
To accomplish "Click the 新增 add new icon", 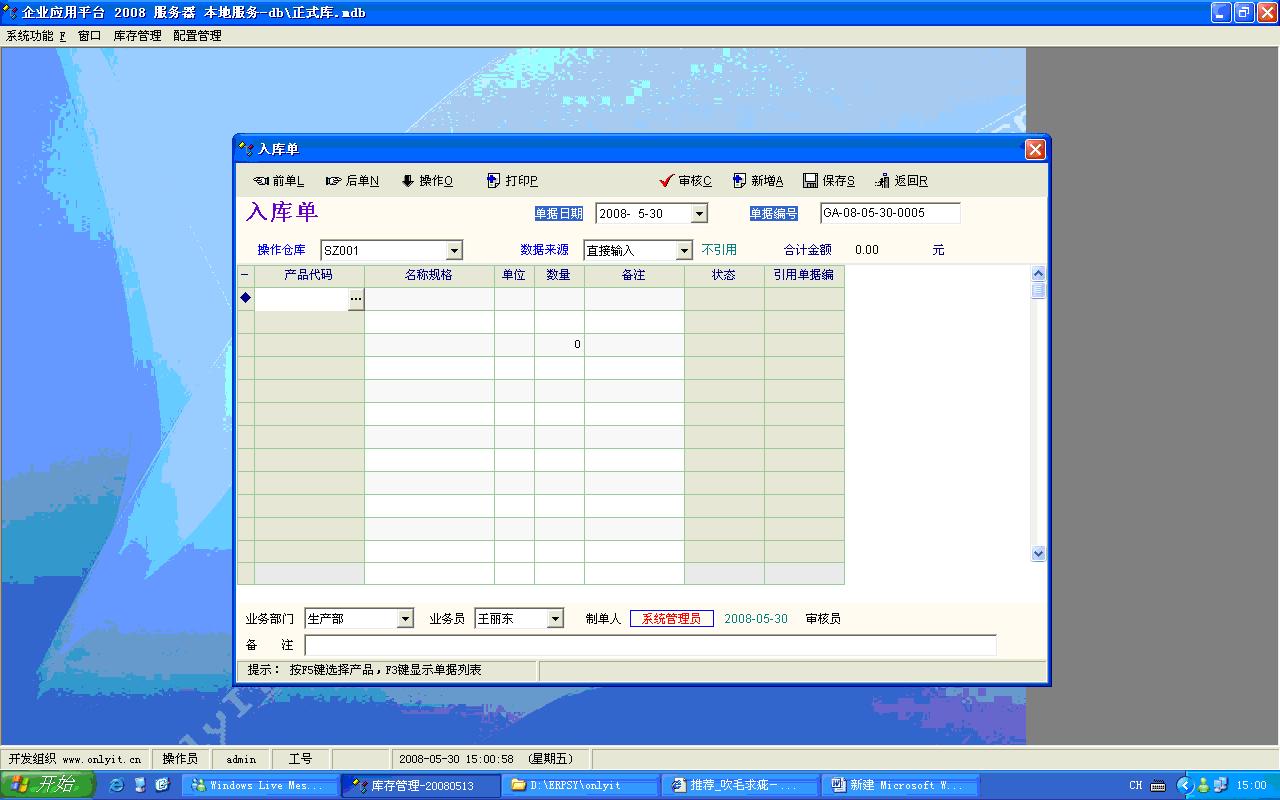I will click(740, 181).
